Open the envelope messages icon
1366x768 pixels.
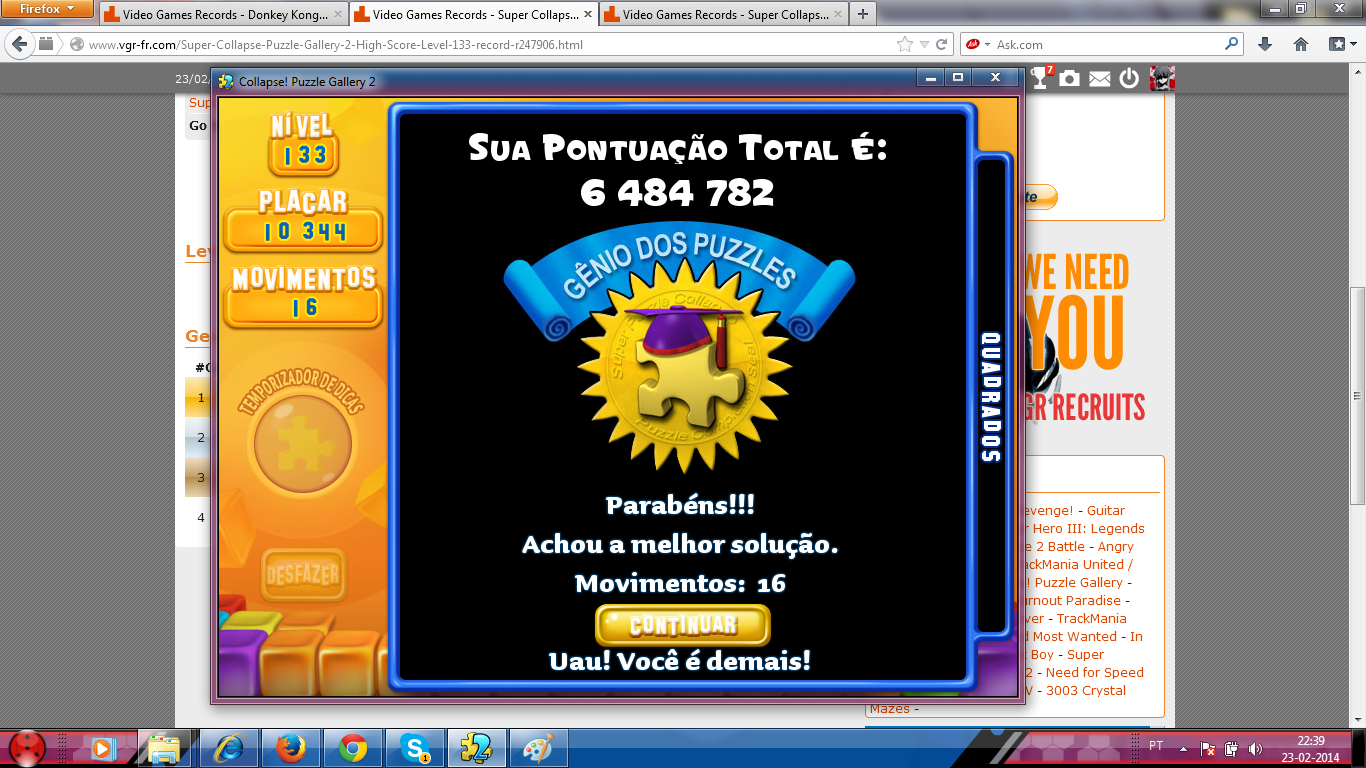click(1100, 79)
